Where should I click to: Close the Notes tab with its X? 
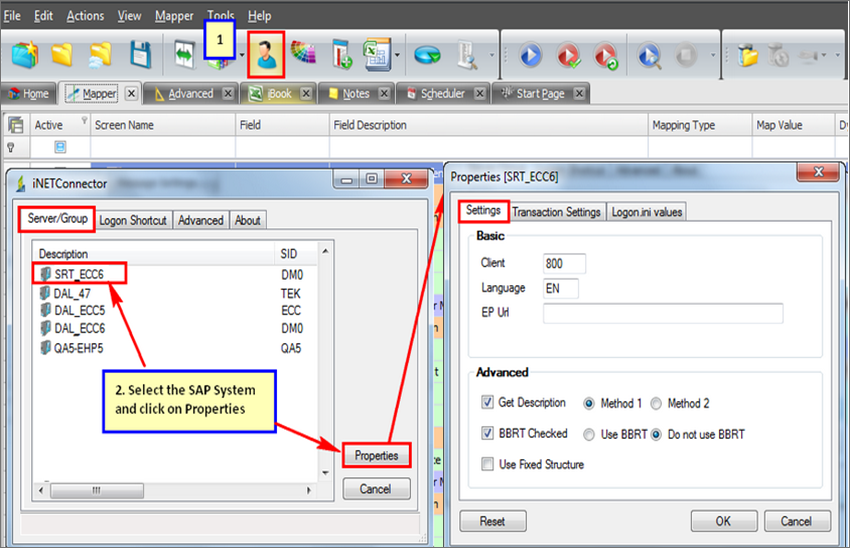pos(384,93)
